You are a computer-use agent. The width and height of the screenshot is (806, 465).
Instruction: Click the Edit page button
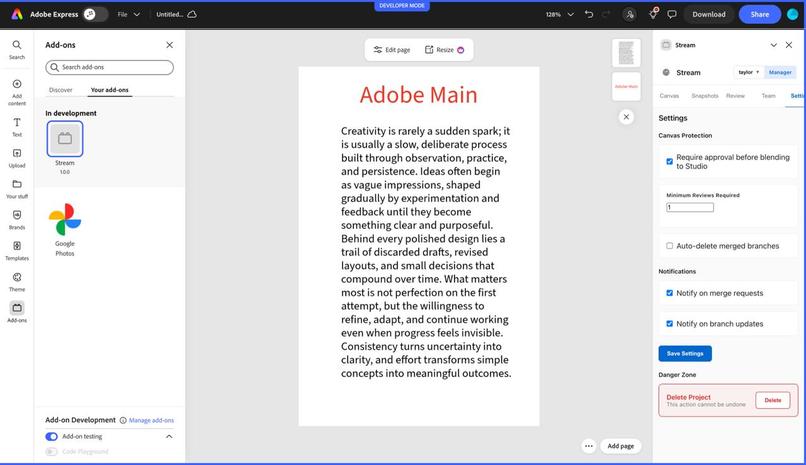tap(392, 50)
